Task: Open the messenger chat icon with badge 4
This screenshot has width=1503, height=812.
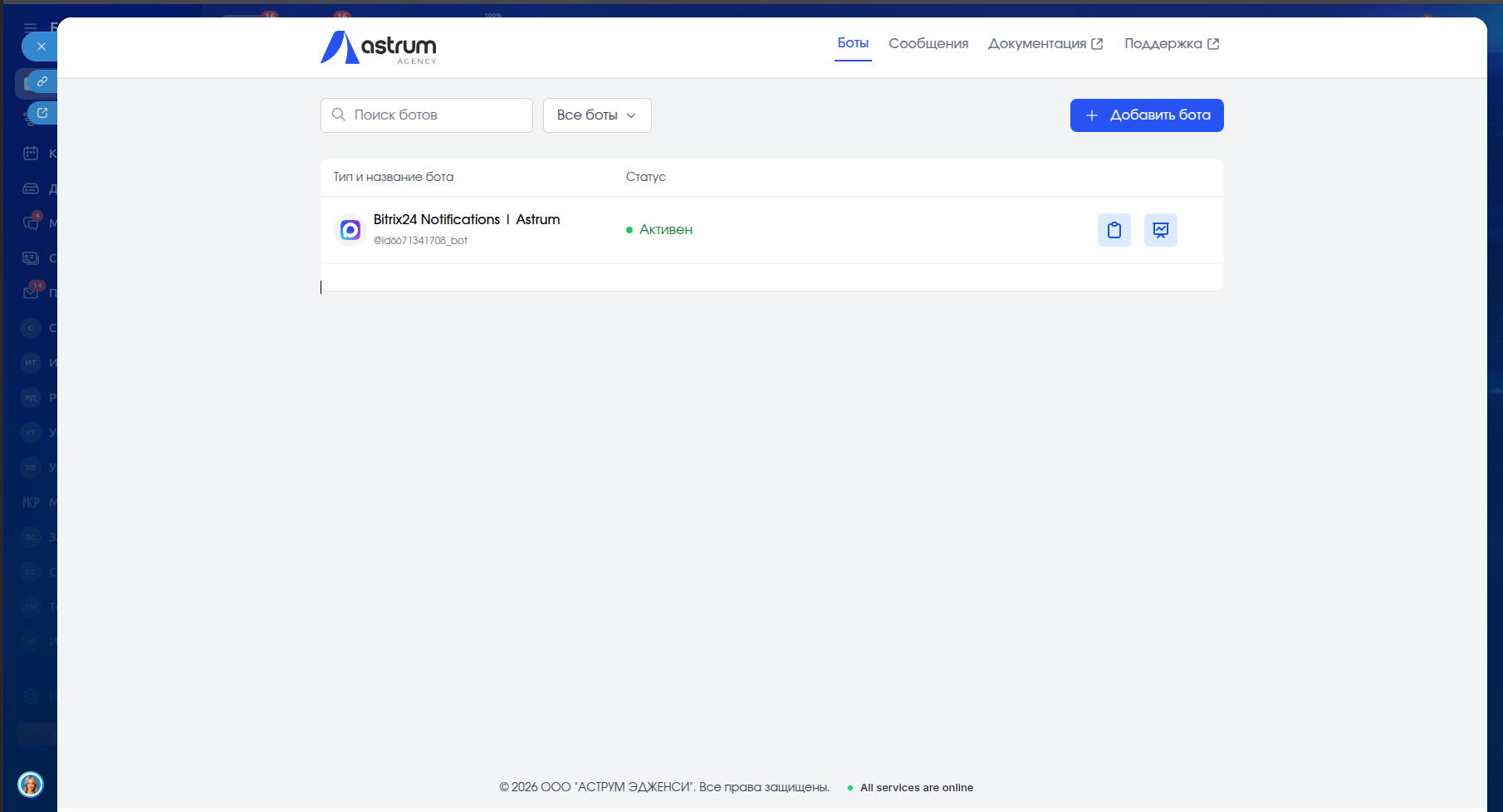Action: [x=31, y=223]
